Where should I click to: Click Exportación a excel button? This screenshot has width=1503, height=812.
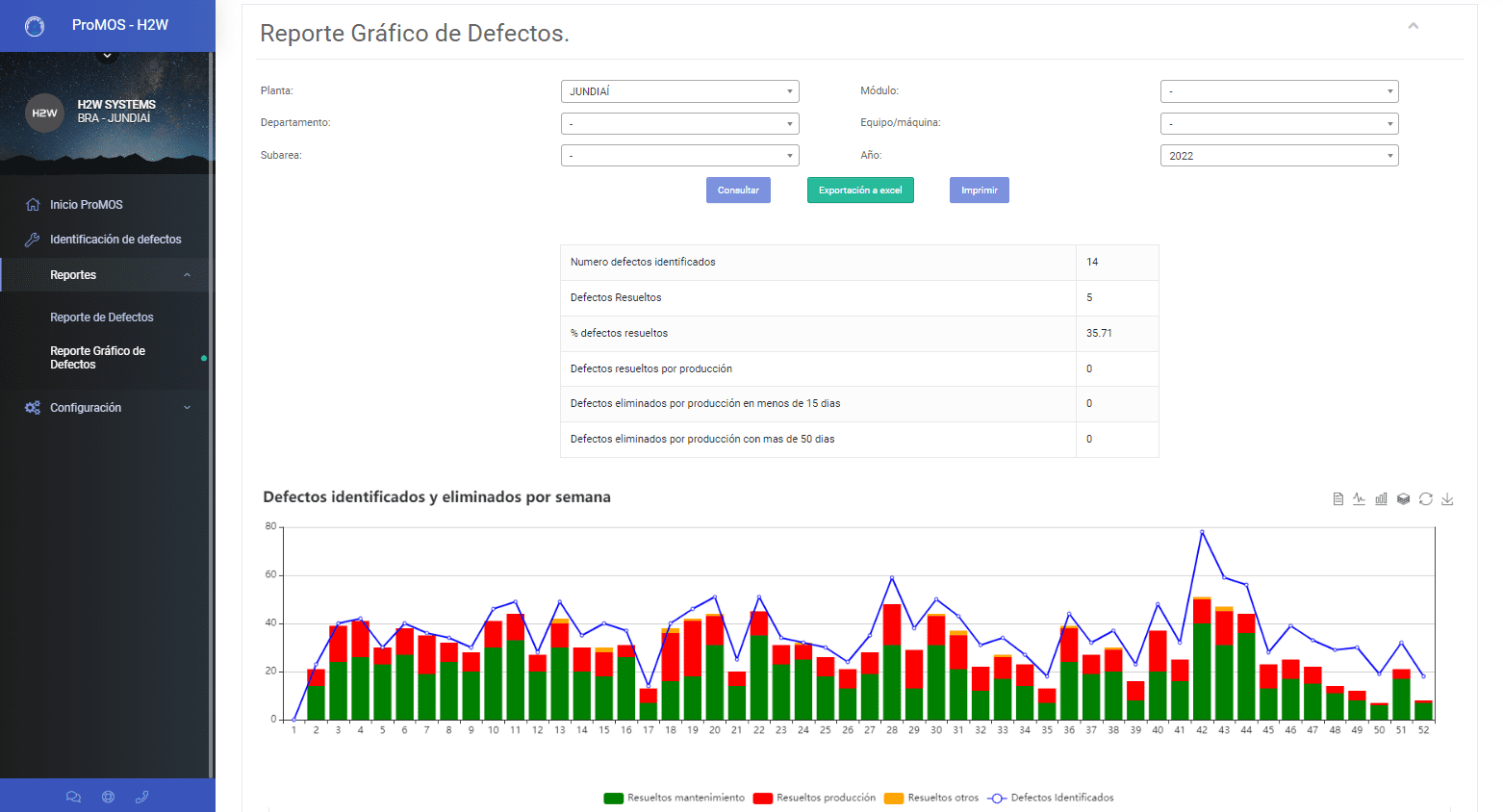860,190
